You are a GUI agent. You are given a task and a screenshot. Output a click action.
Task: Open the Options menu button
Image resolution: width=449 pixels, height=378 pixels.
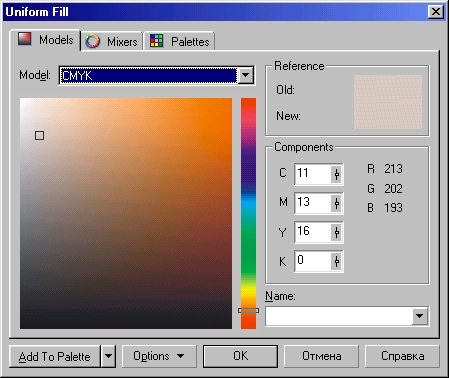(159, 356)
